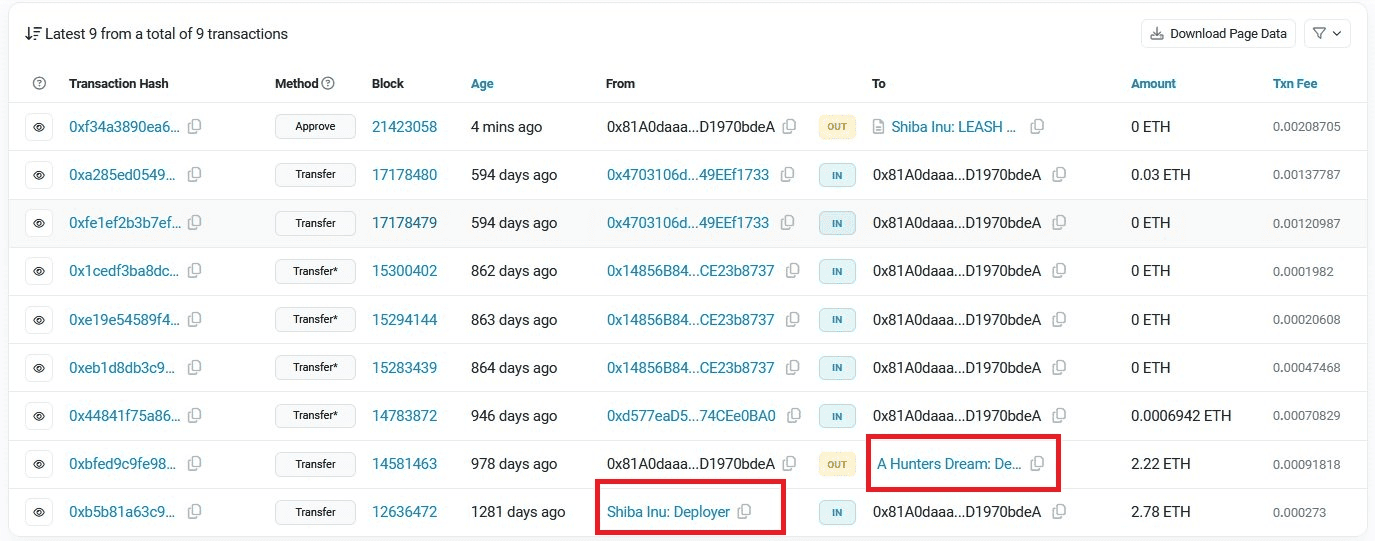The image size is (1375, 541).
Task: Select the Approve method badge
Action: point(315,127)
